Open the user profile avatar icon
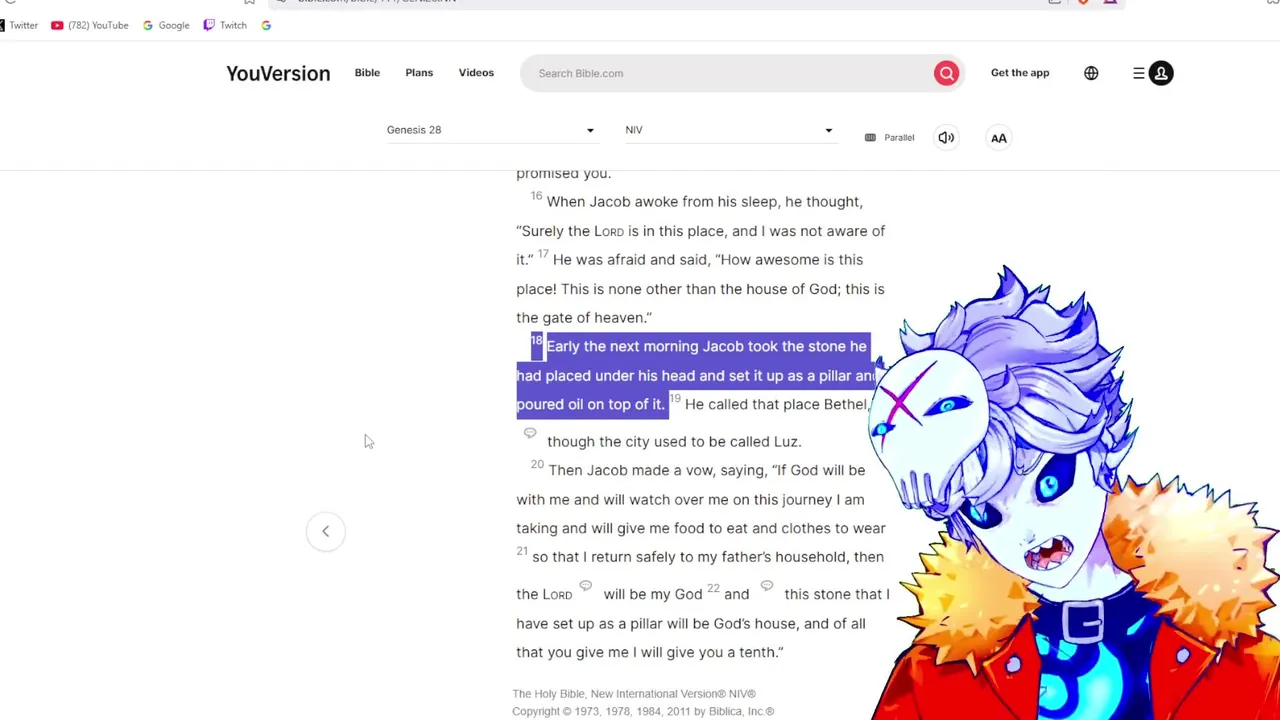Image resolution: width=1280 pixels, height=720 pixels. click(1161, 73)
